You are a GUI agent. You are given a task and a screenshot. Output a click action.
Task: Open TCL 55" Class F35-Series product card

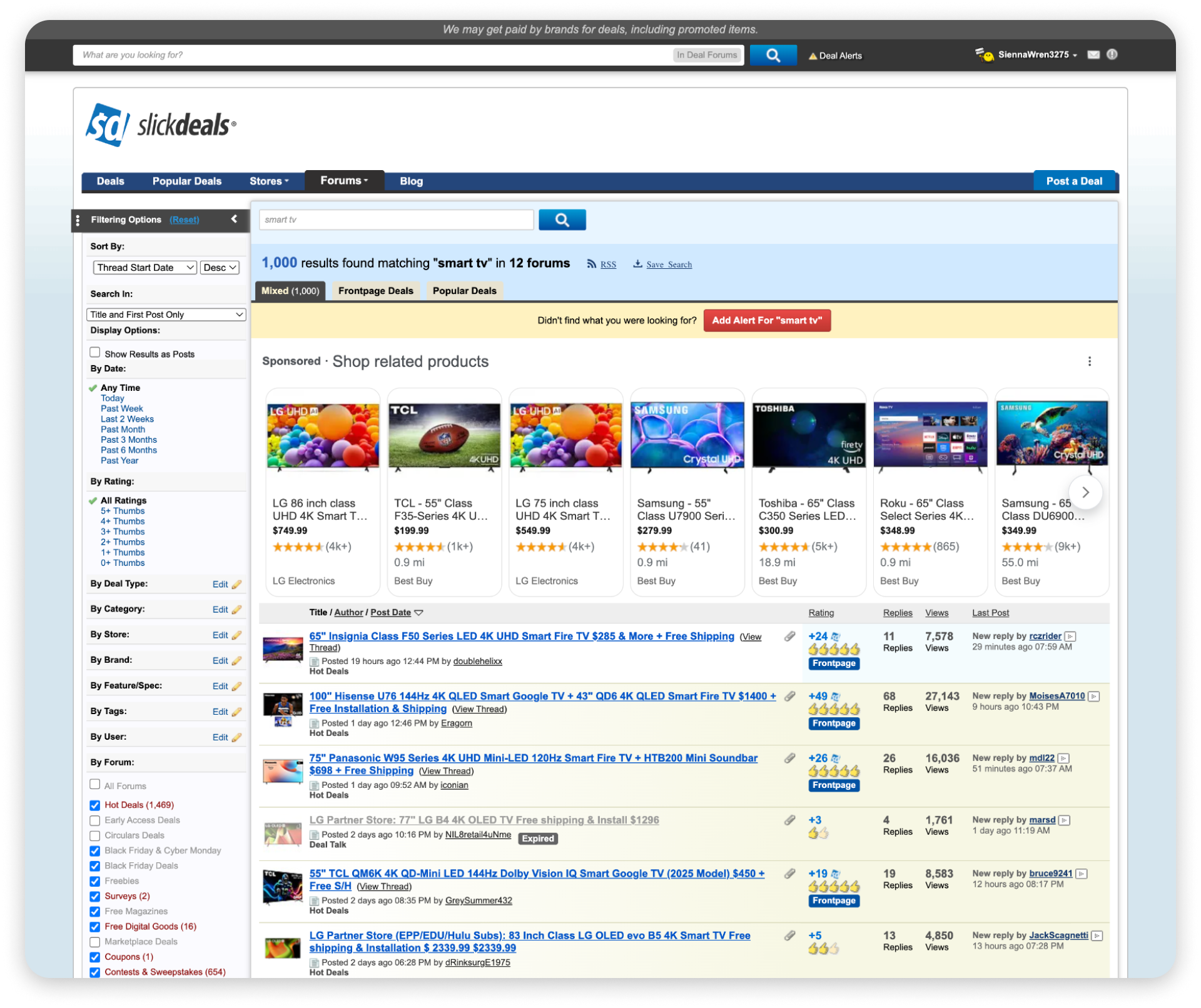pyautogui.click(x=444, y=491)
